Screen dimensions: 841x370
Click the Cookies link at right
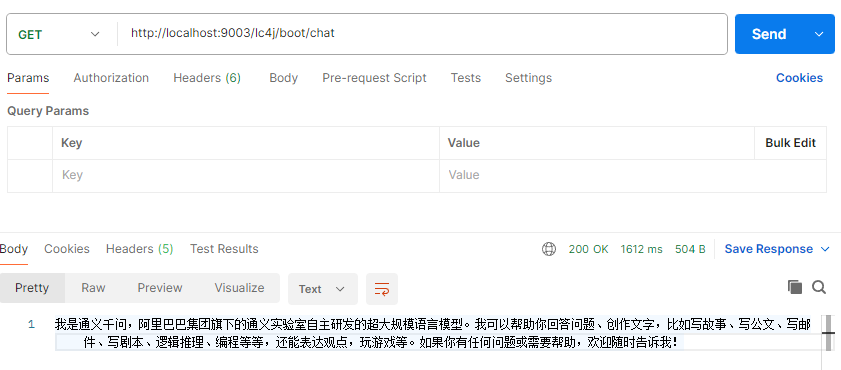pos(799,78)
